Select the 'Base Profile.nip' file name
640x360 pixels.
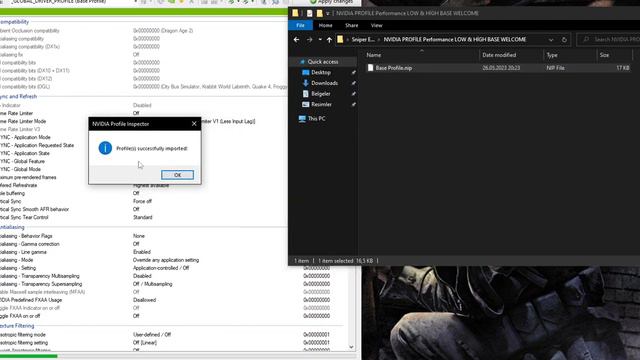click(x=393, y=68)
